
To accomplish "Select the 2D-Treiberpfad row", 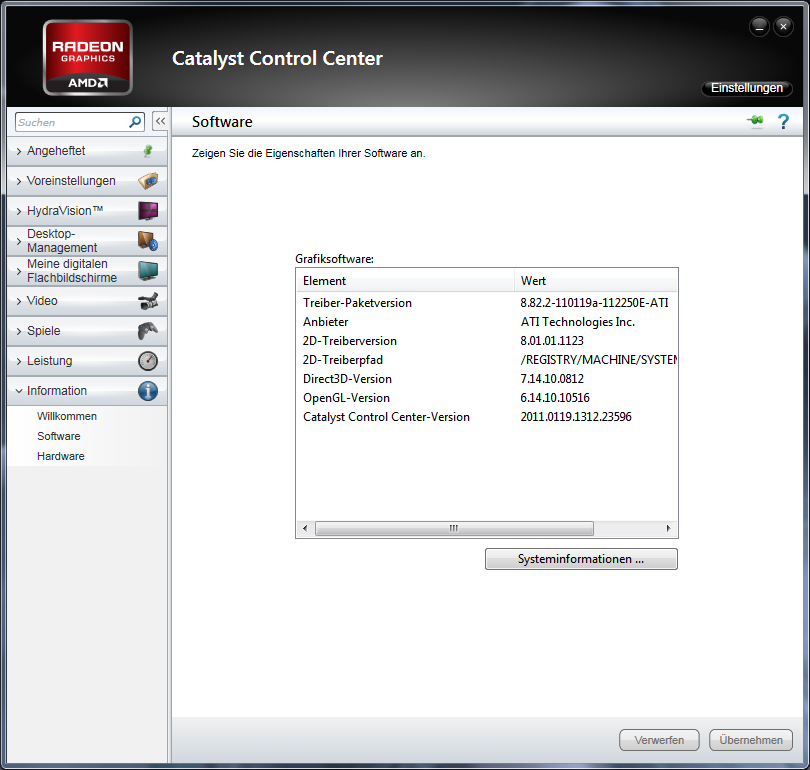I will point(487,360).
